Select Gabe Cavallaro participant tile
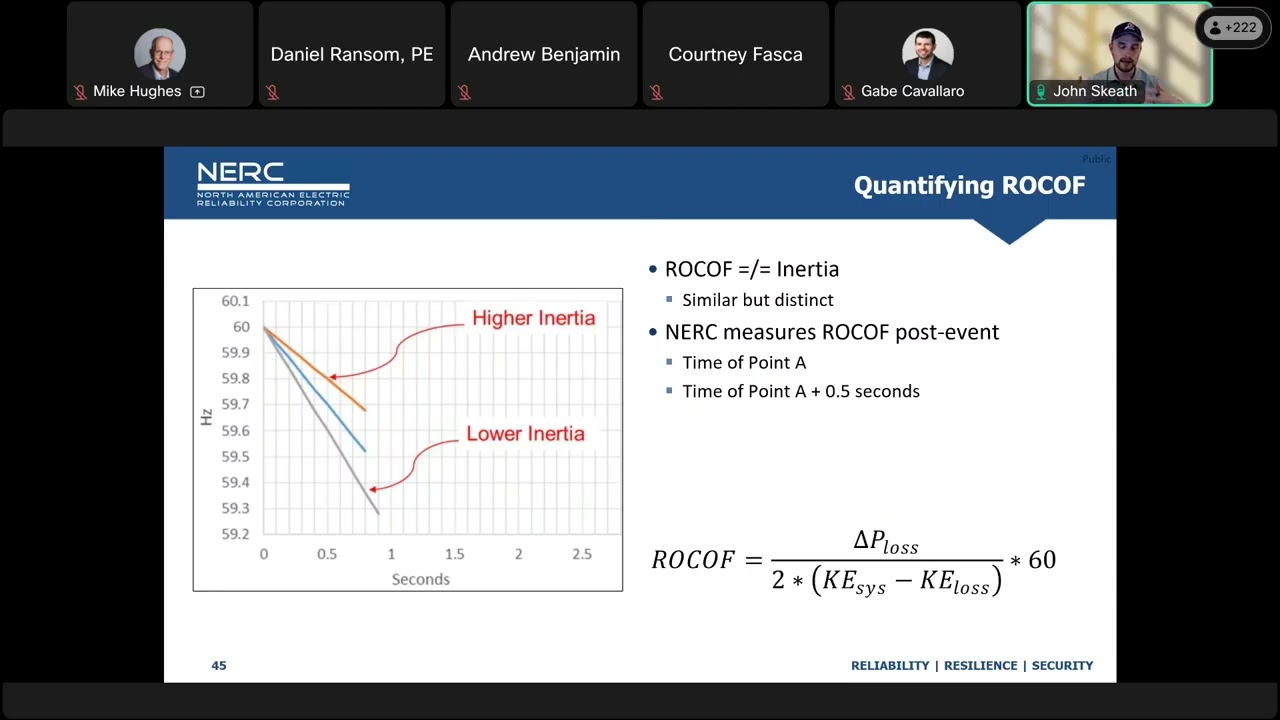Viewport: 1280px width, 720px height. (x=928, y=54)
